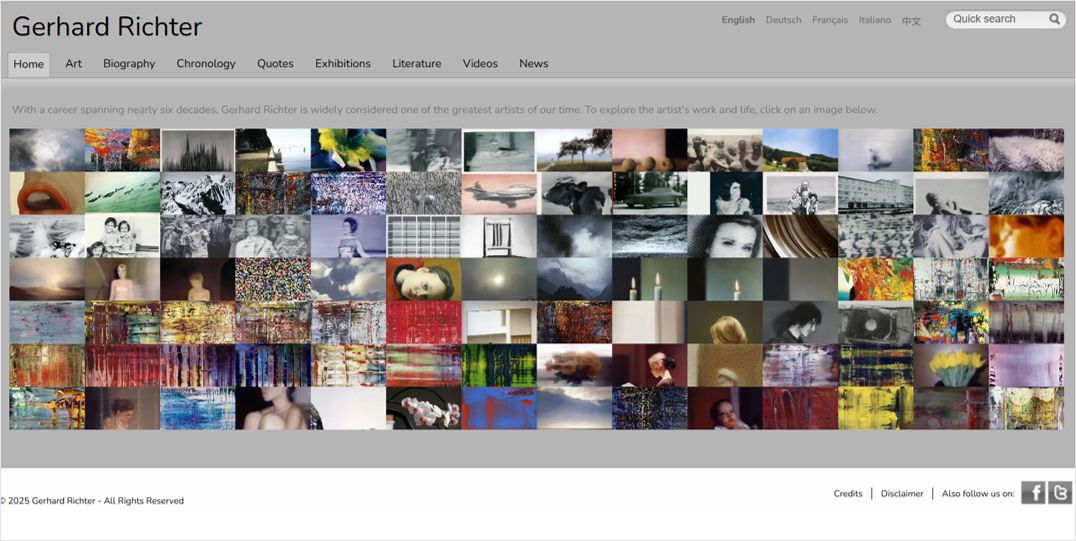Open the Art menu tab

pos(73,64)
